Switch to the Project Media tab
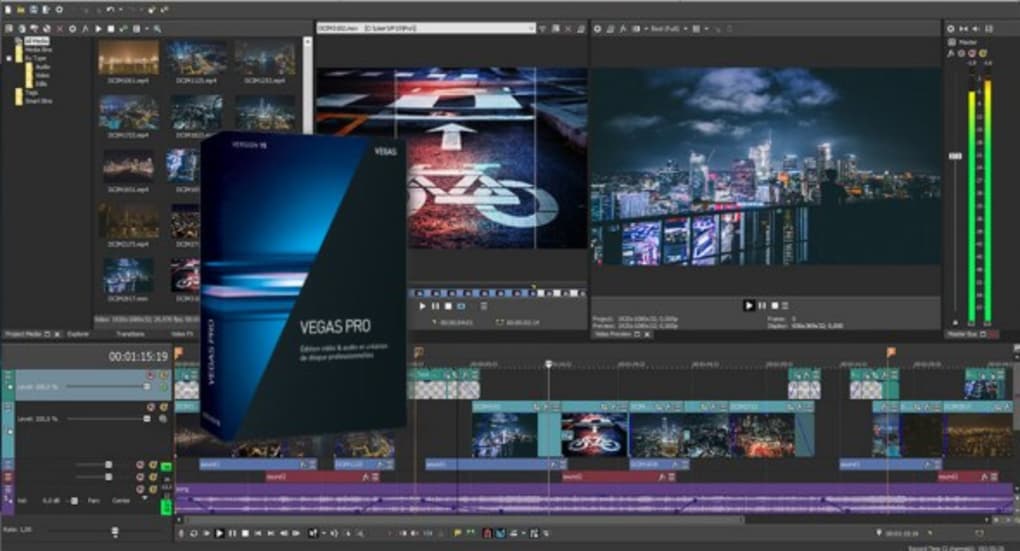The width and height of the screenshot is (1020, 551). tap(23, 334)
